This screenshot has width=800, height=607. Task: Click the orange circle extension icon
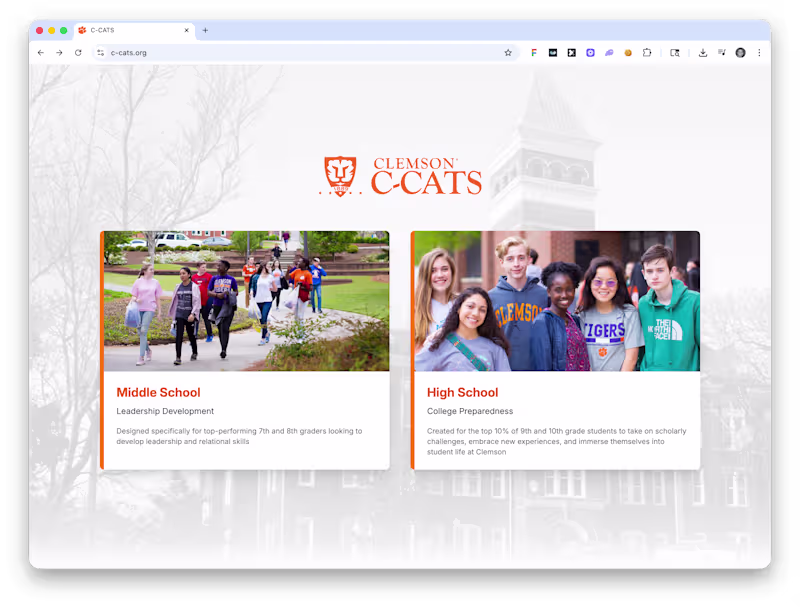click(627, 53)
